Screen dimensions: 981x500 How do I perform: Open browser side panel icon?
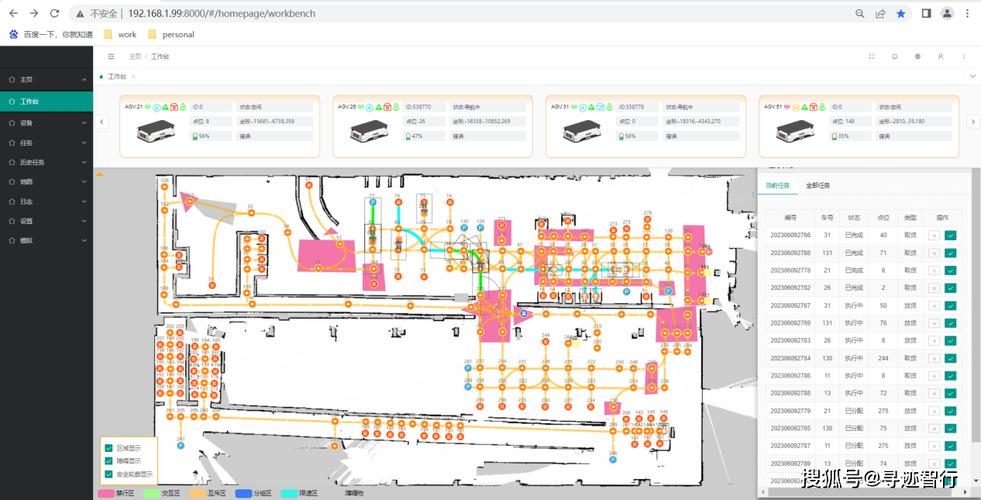click(927, 13)
